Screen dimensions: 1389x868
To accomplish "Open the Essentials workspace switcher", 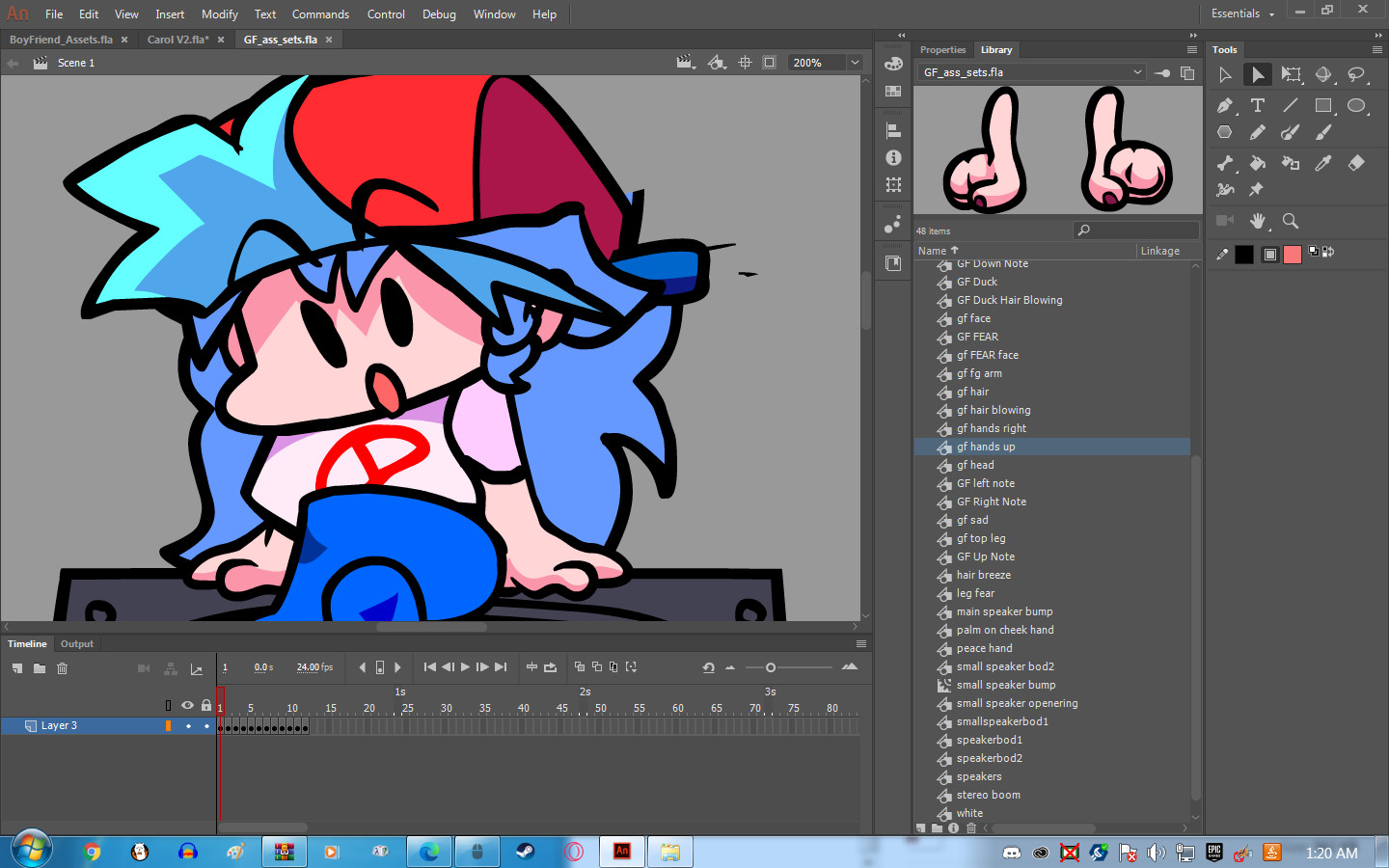I will pyautogui.click(x=1240, y=14).
